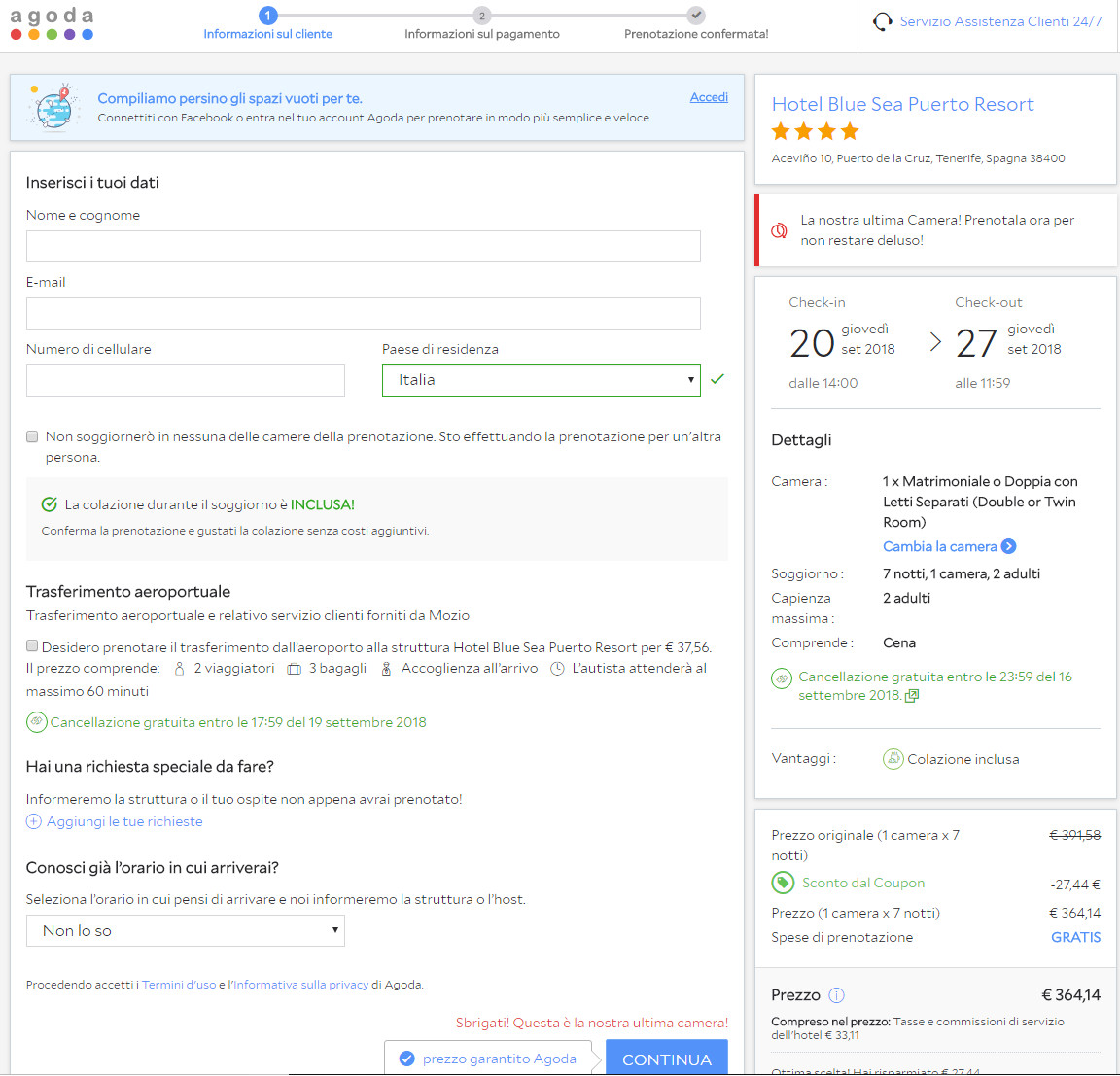Select the struck-through original price € 391,58
This screenshot has width=1120, height=1076.
coord(1074,835)
